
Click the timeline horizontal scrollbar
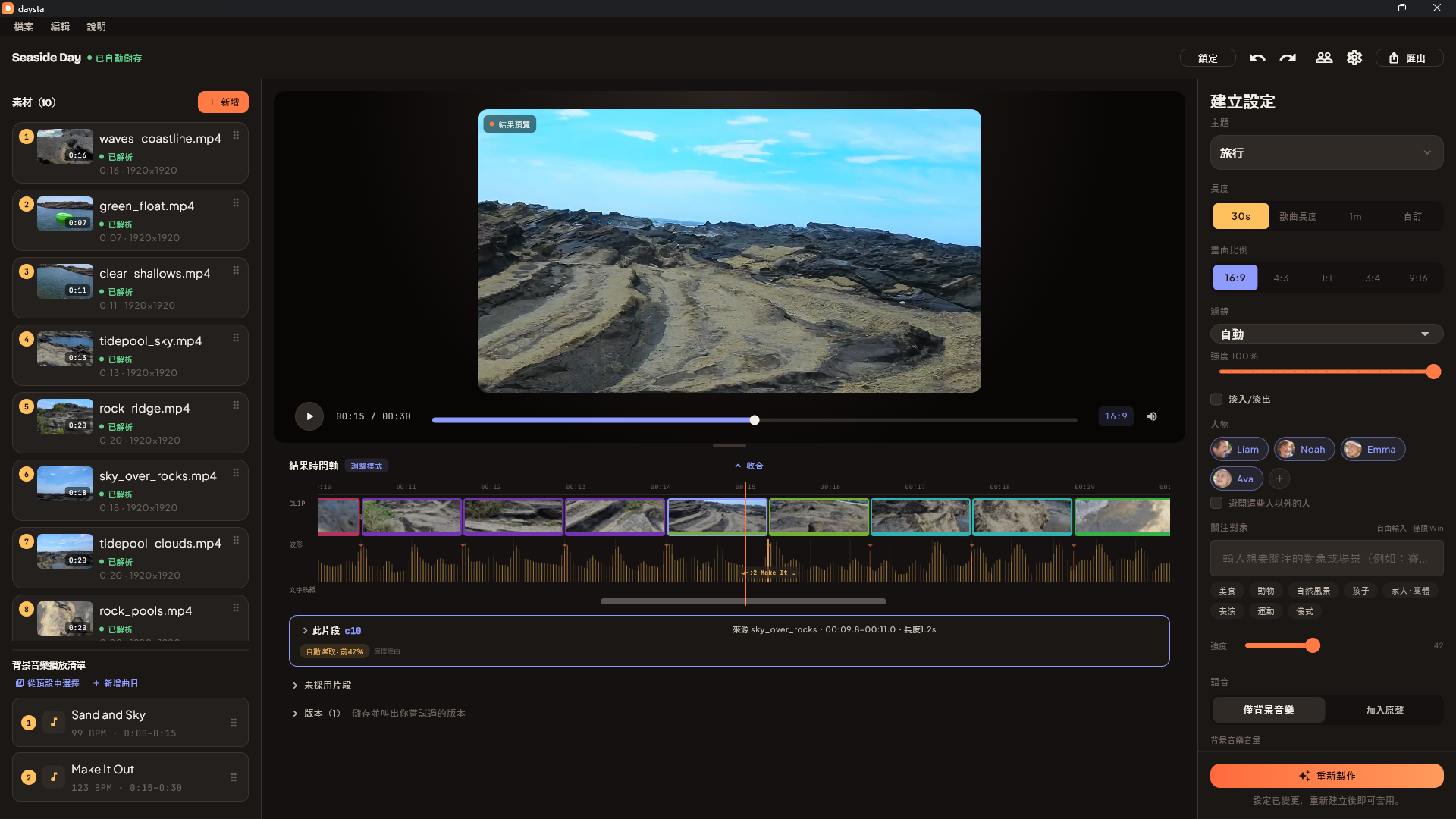coord(743,601)
